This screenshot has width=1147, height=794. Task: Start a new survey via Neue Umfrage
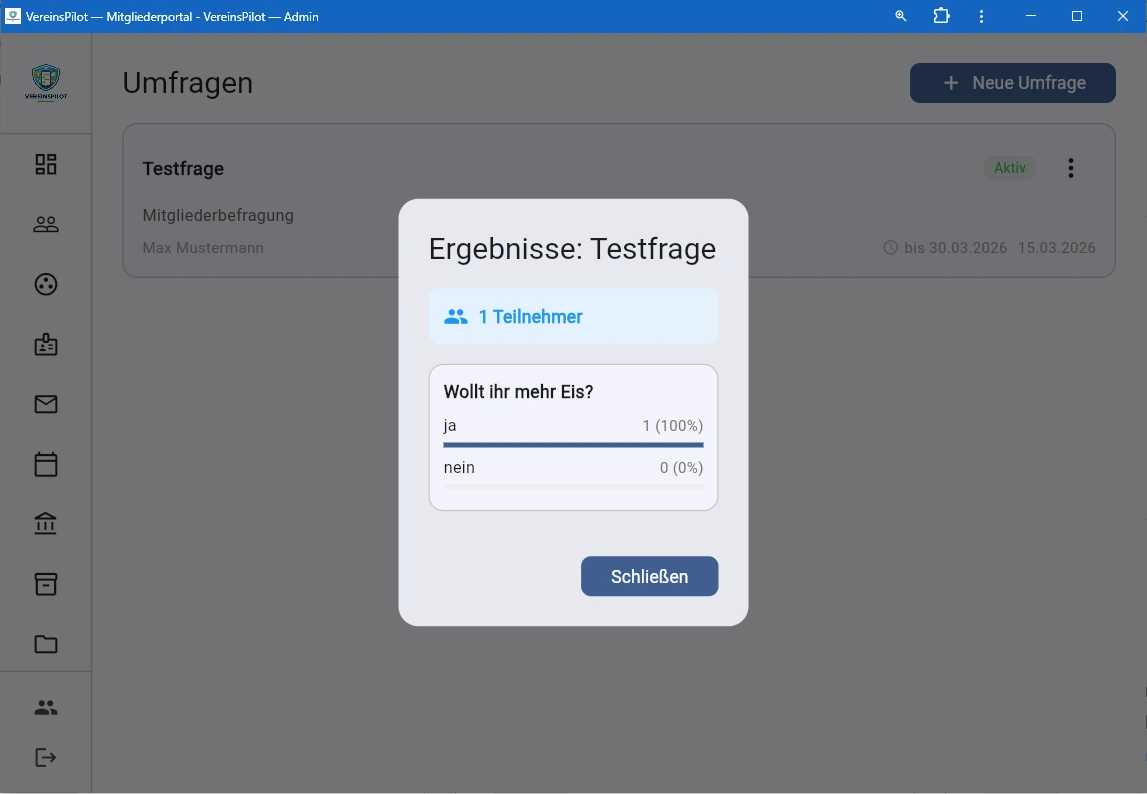[x=1012, y=83]
